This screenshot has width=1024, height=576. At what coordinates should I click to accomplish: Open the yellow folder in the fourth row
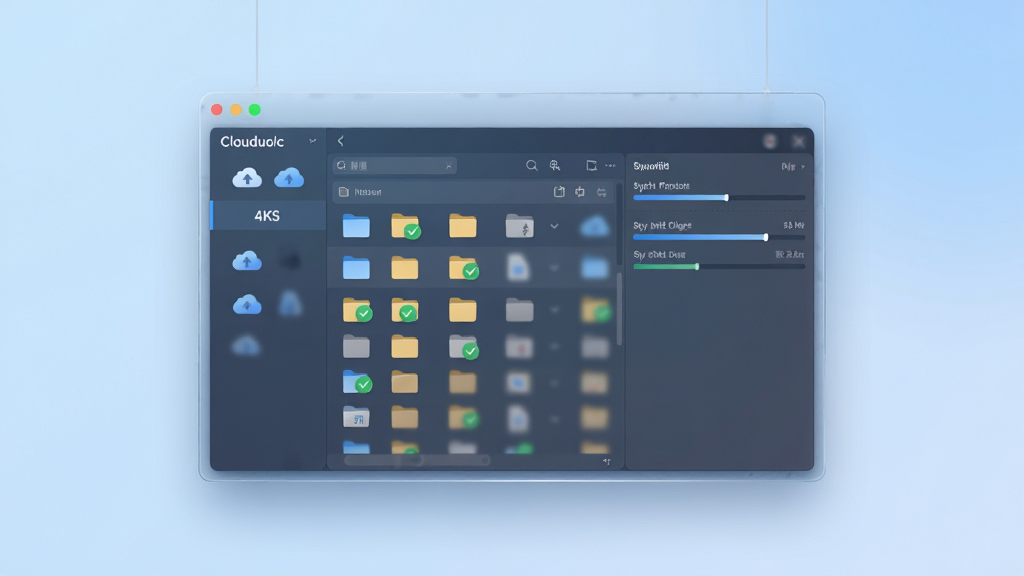(404, 347)
